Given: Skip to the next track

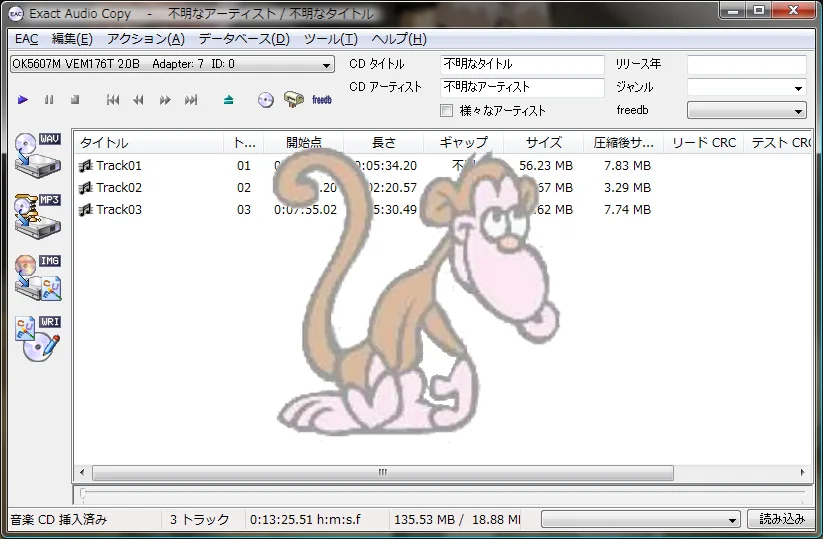Looking at the screenshot, I should pyautogui.click(x=191, y=100).
